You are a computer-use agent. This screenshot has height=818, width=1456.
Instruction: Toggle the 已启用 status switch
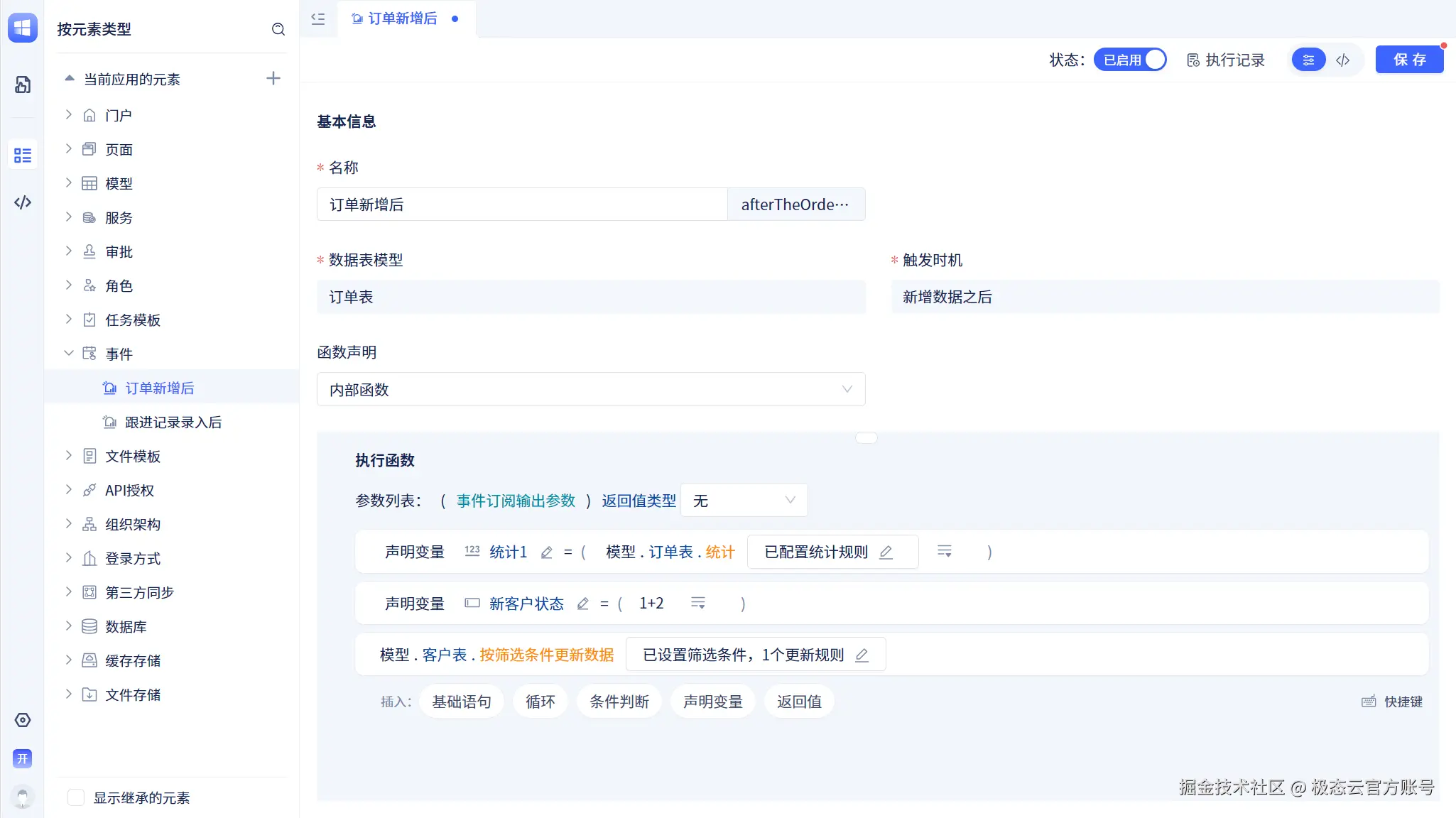click(x=1130, y=60)
